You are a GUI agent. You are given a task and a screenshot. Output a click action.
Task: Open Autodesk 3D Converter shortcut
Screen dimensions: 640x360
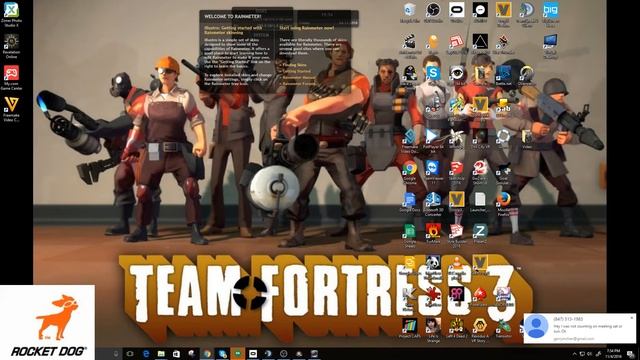point(433,204)
